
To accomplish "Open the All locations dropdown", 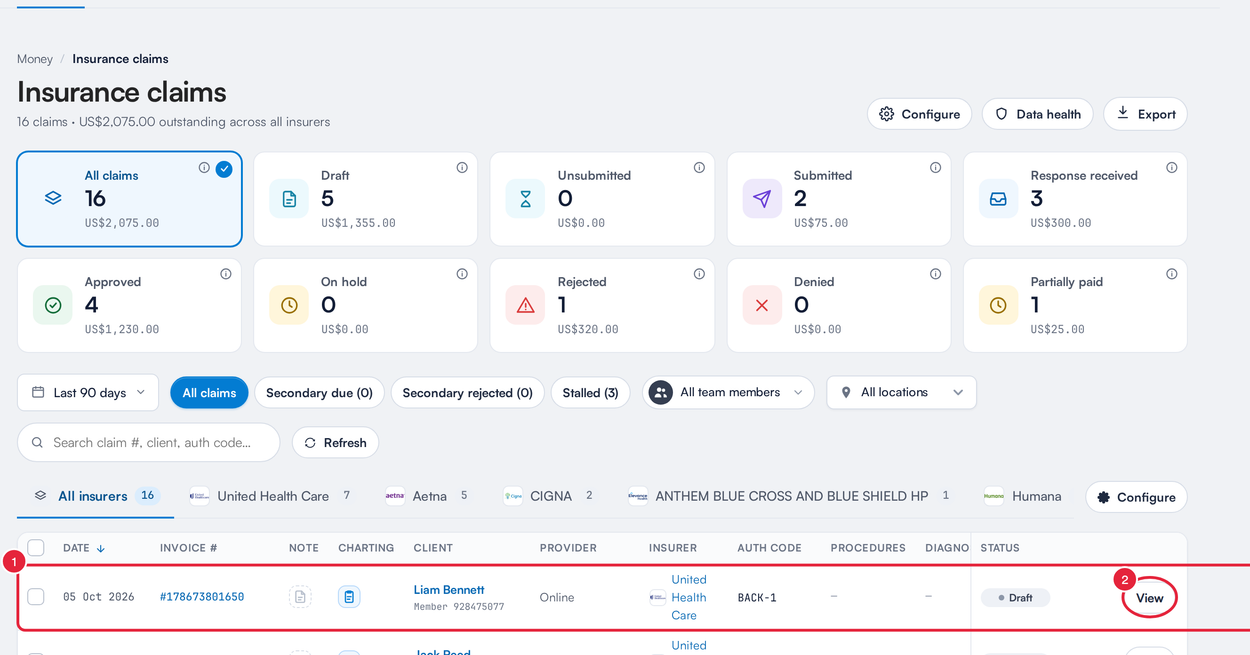I will pyautogui.click(x=902, y=392).
